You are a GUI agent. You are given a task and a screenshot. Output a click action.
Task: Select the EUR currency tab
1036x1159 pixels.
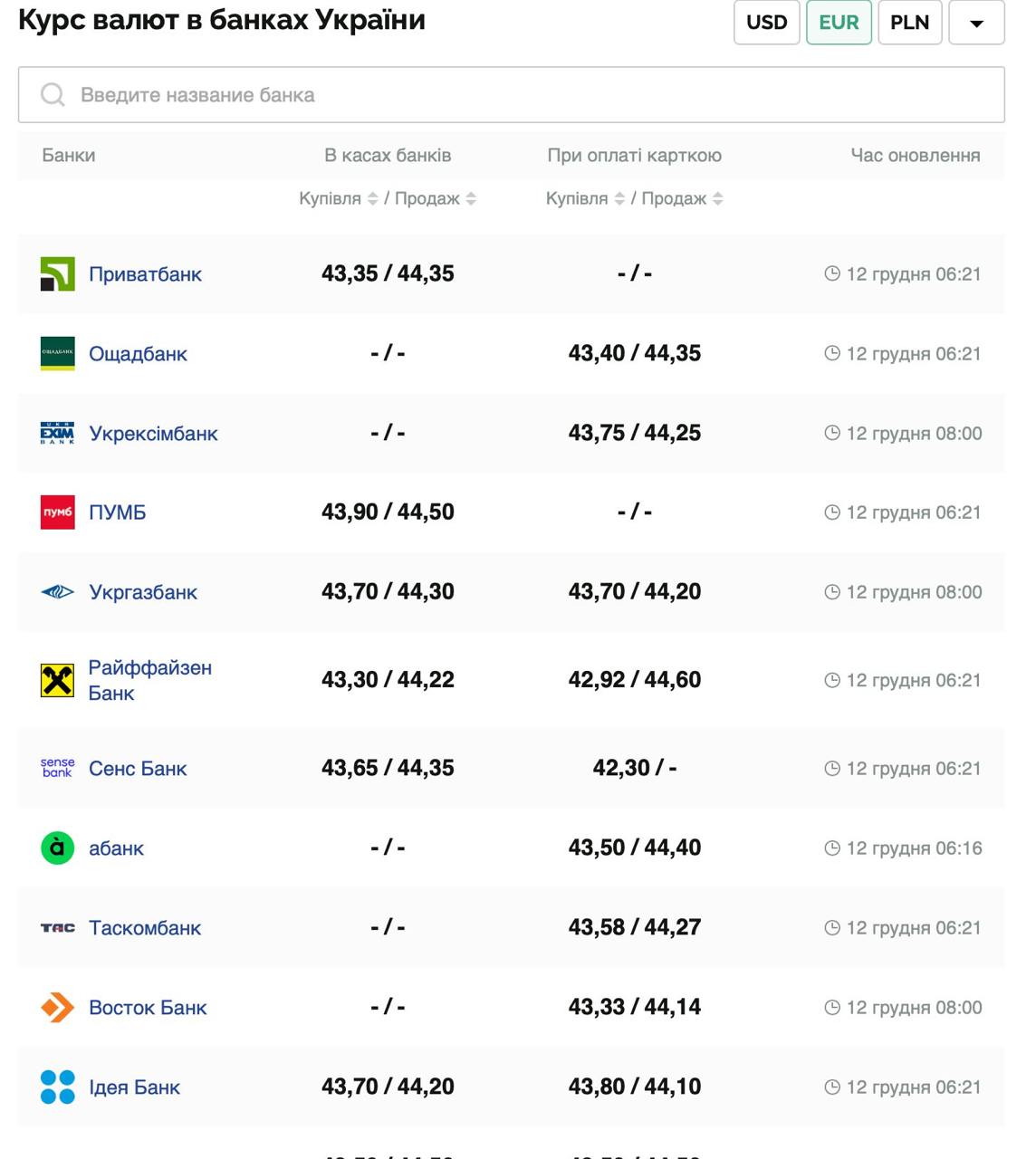839,23
